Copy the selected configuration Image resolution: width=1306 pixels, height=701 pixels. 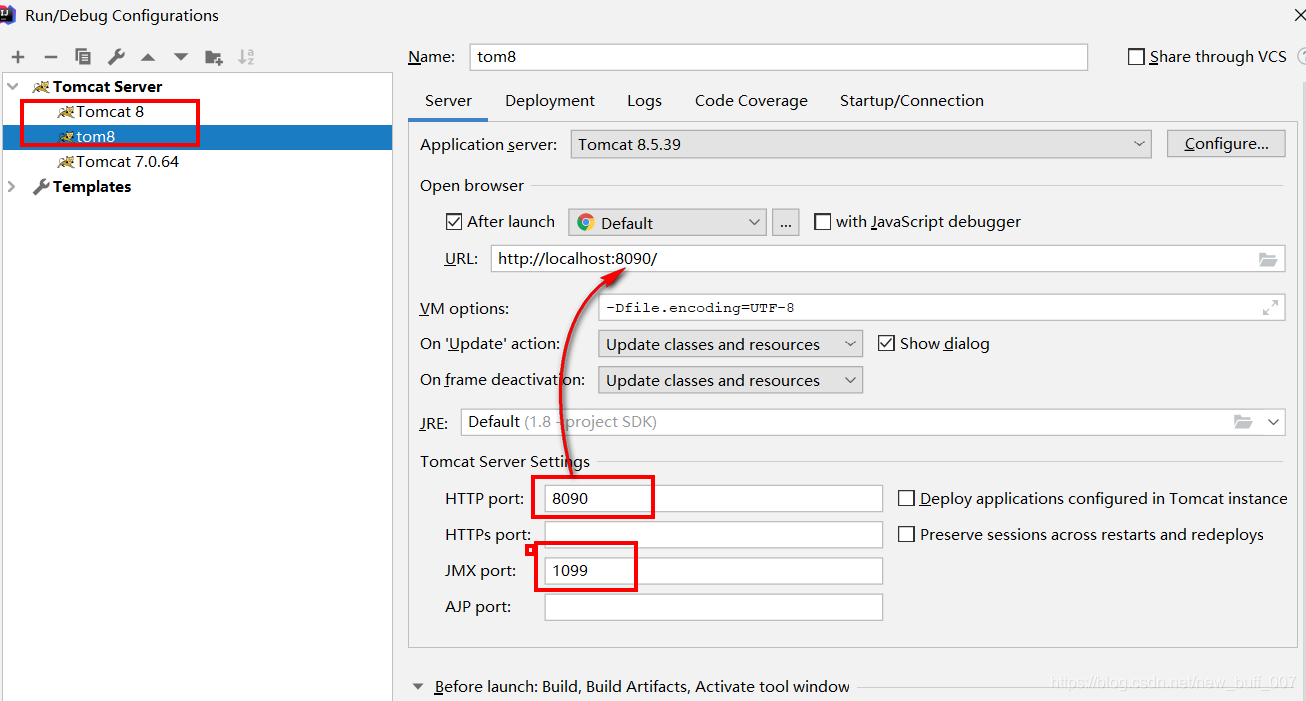click(83, 57)
